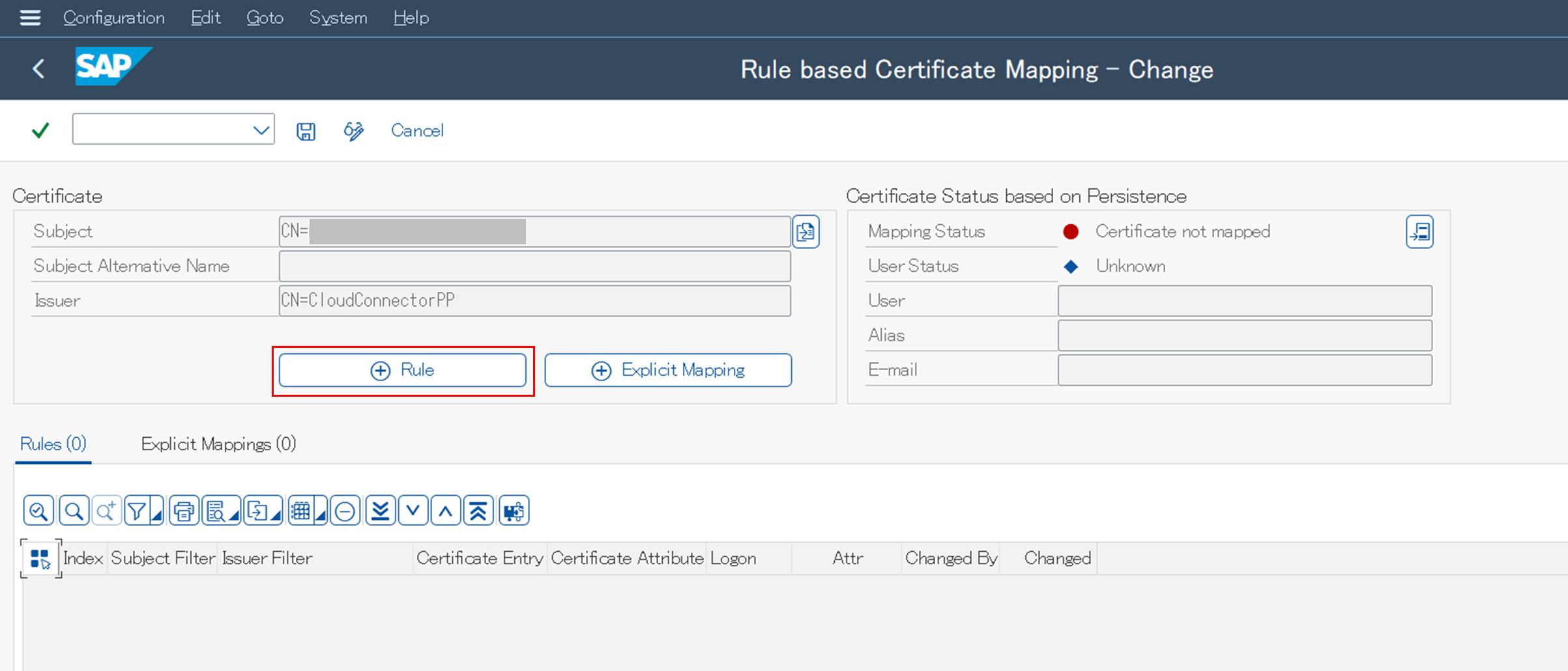Open the Edit menu

[x=205, y=18]
